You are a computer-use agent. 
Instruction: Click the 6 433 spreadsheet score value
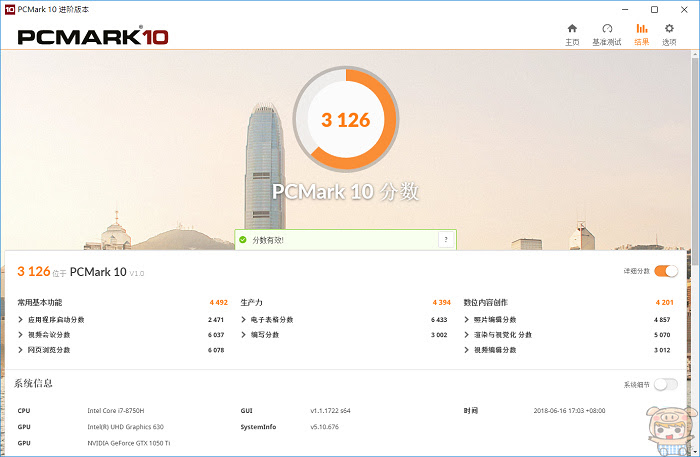click(439, 320)
